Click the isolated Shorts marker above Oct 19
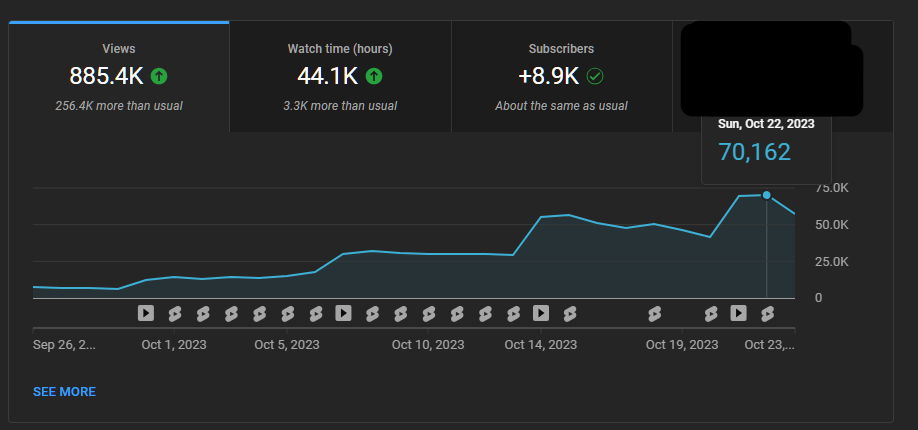Viewport: 918px width, 430px height. (x=655, y=313)
